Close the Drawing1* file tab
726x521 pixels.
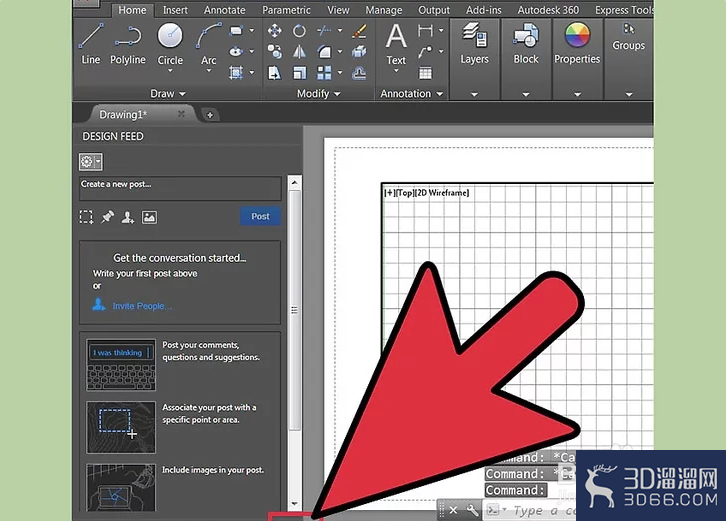181,114
